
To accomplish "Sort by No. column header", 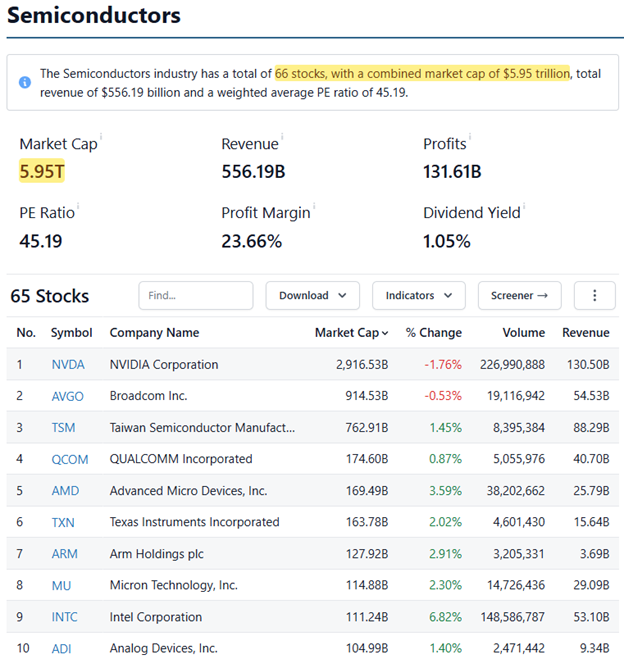I will (26, 333).
